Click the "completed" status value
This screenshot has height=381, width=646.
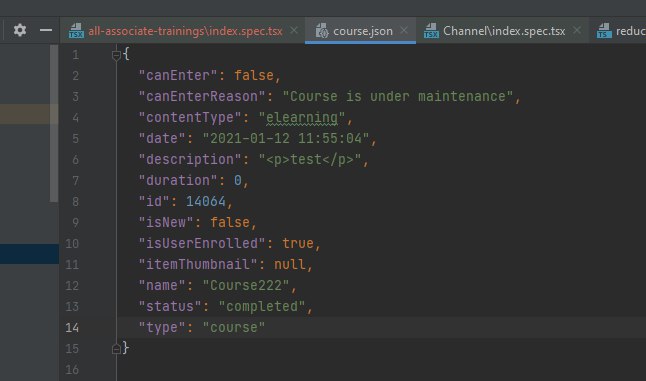pos(262,306)
